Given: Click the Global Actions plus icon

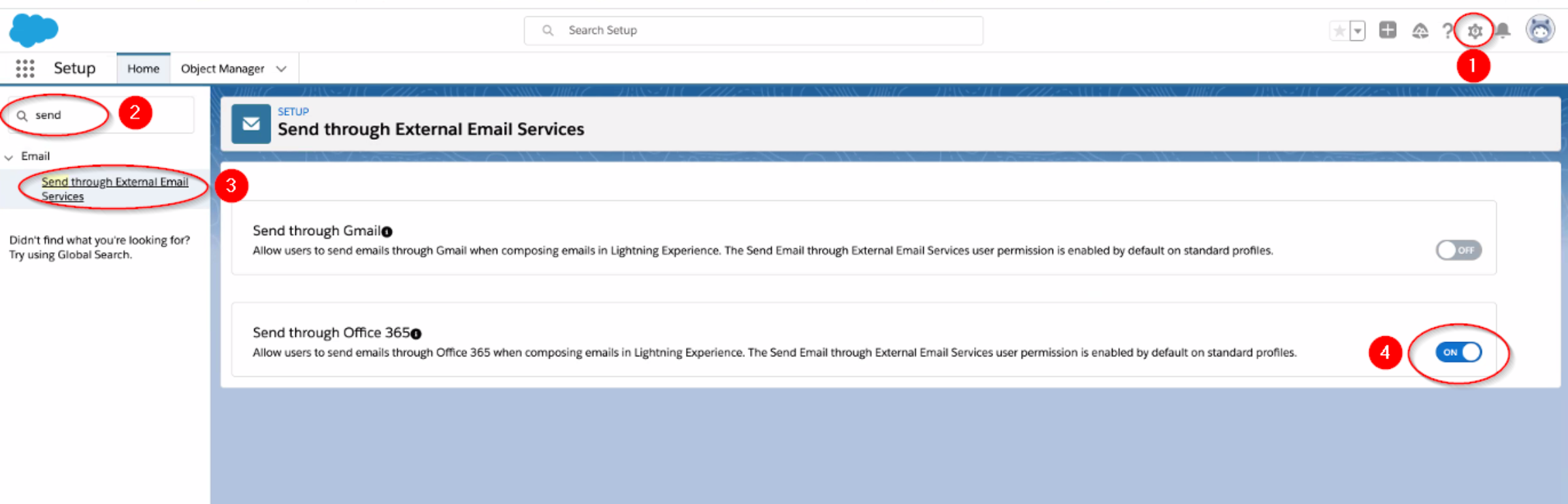Looking at the screenshot, I should (1388, 30).
